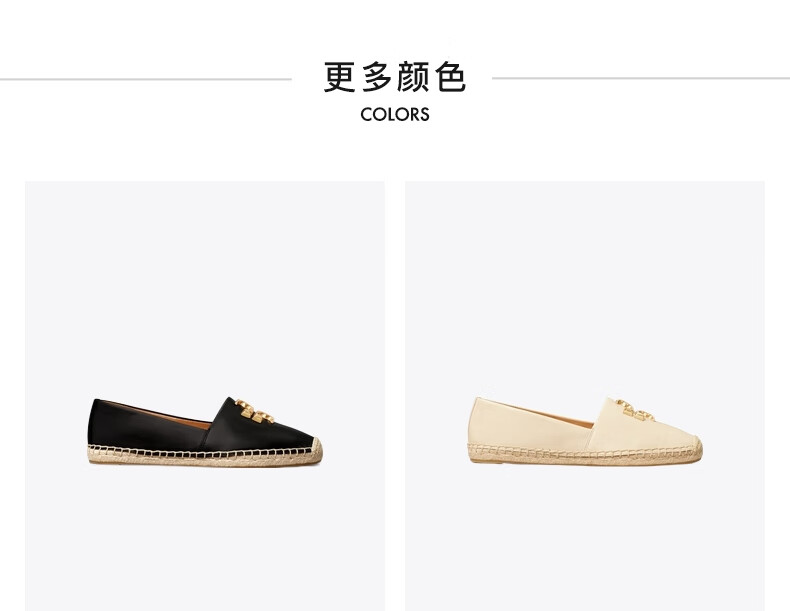
Task: Click the gold logo on cream shoe
Action: (635, 410)
